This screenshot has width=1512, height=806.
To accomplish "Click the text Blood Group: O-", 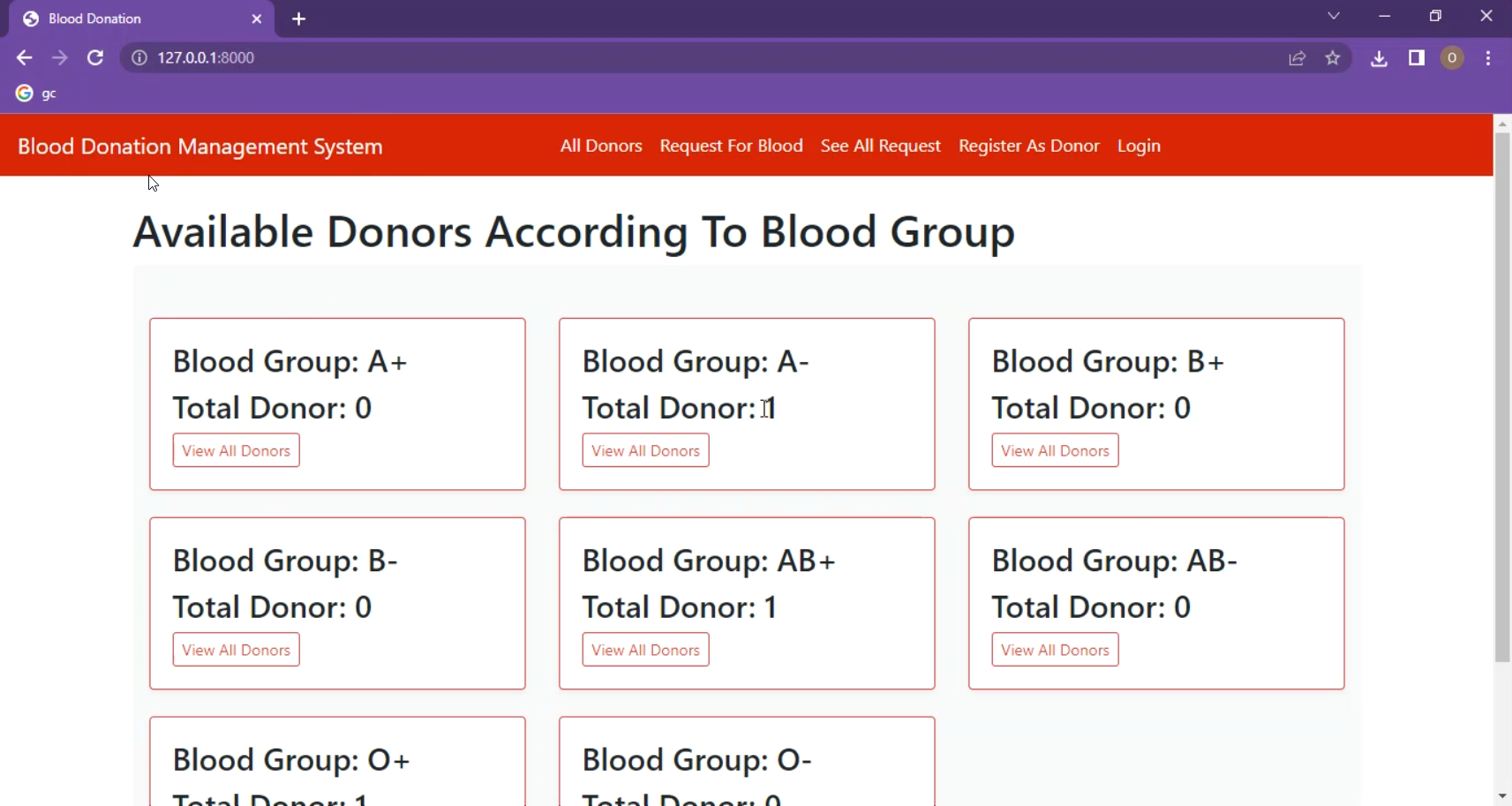I will pyautogui.click(x=696, y=760).
